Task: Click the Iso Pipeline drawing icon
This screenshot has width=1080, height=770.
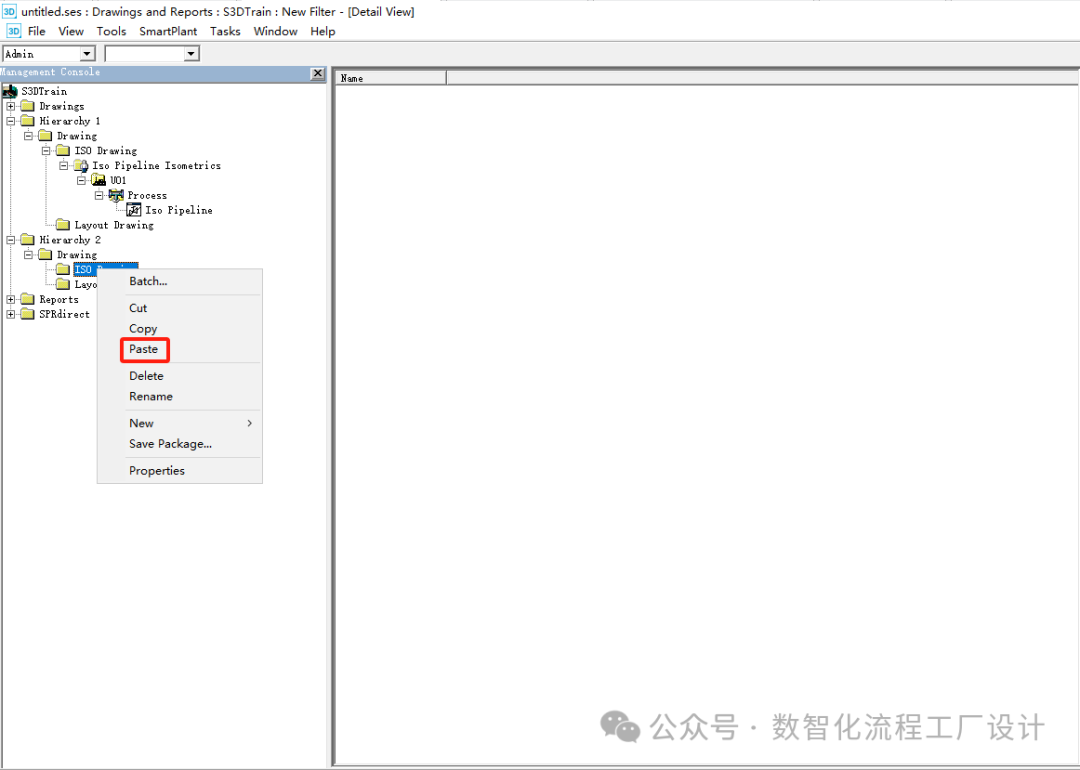Action: (x=134, y=210)
